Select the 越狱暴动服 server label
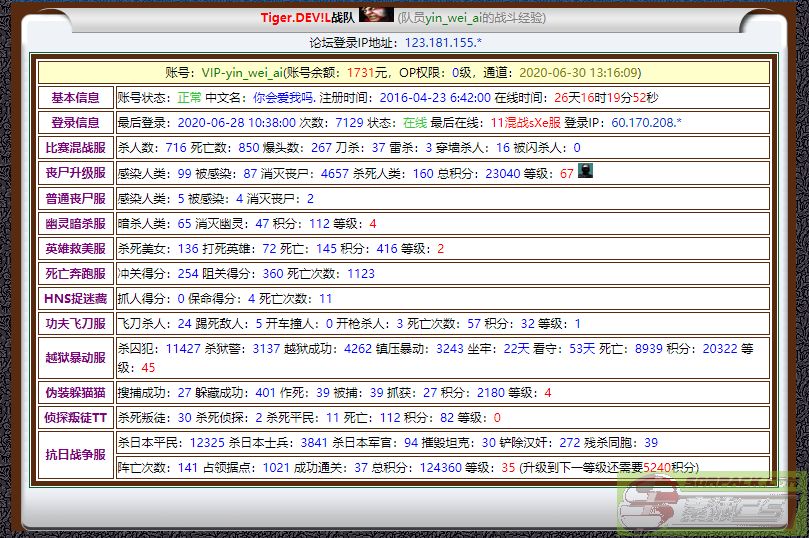 point(75,357)
